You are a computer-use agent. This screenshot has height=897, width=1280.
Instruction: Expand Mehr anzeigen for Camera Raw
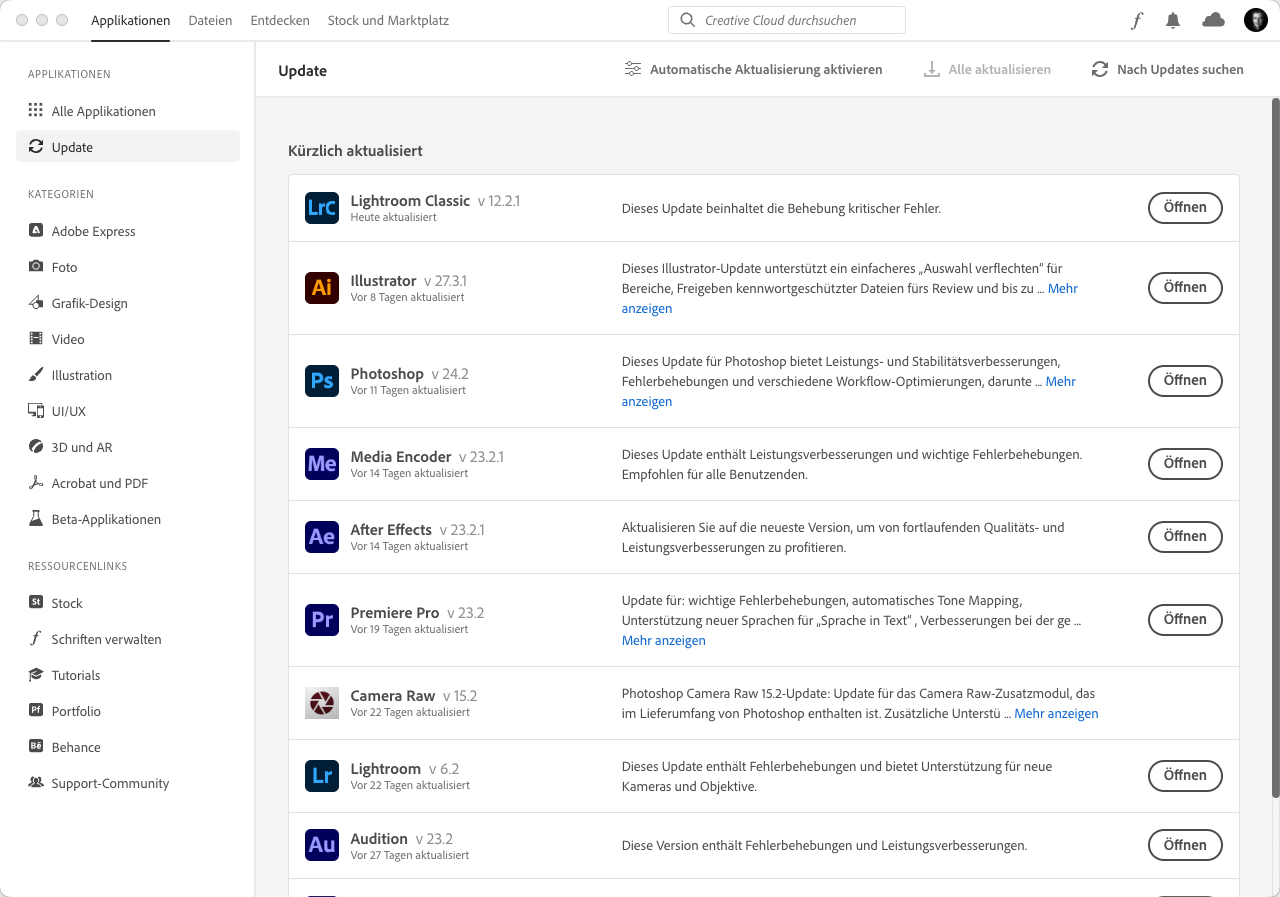click(1056, 713)
